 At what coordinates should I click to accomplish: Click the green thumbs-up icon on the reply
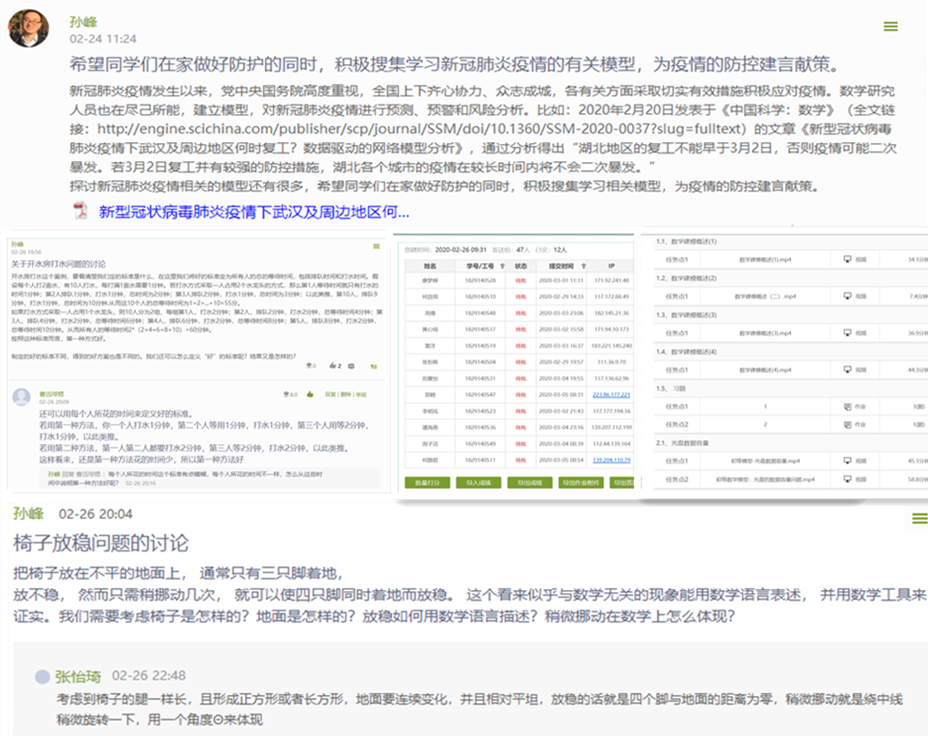[312, 394]
